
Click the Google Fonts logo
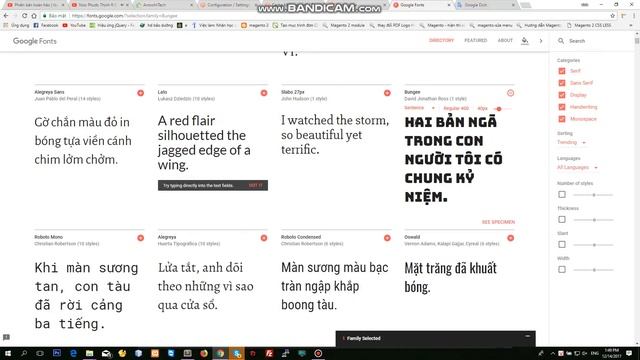click(35, 41)
